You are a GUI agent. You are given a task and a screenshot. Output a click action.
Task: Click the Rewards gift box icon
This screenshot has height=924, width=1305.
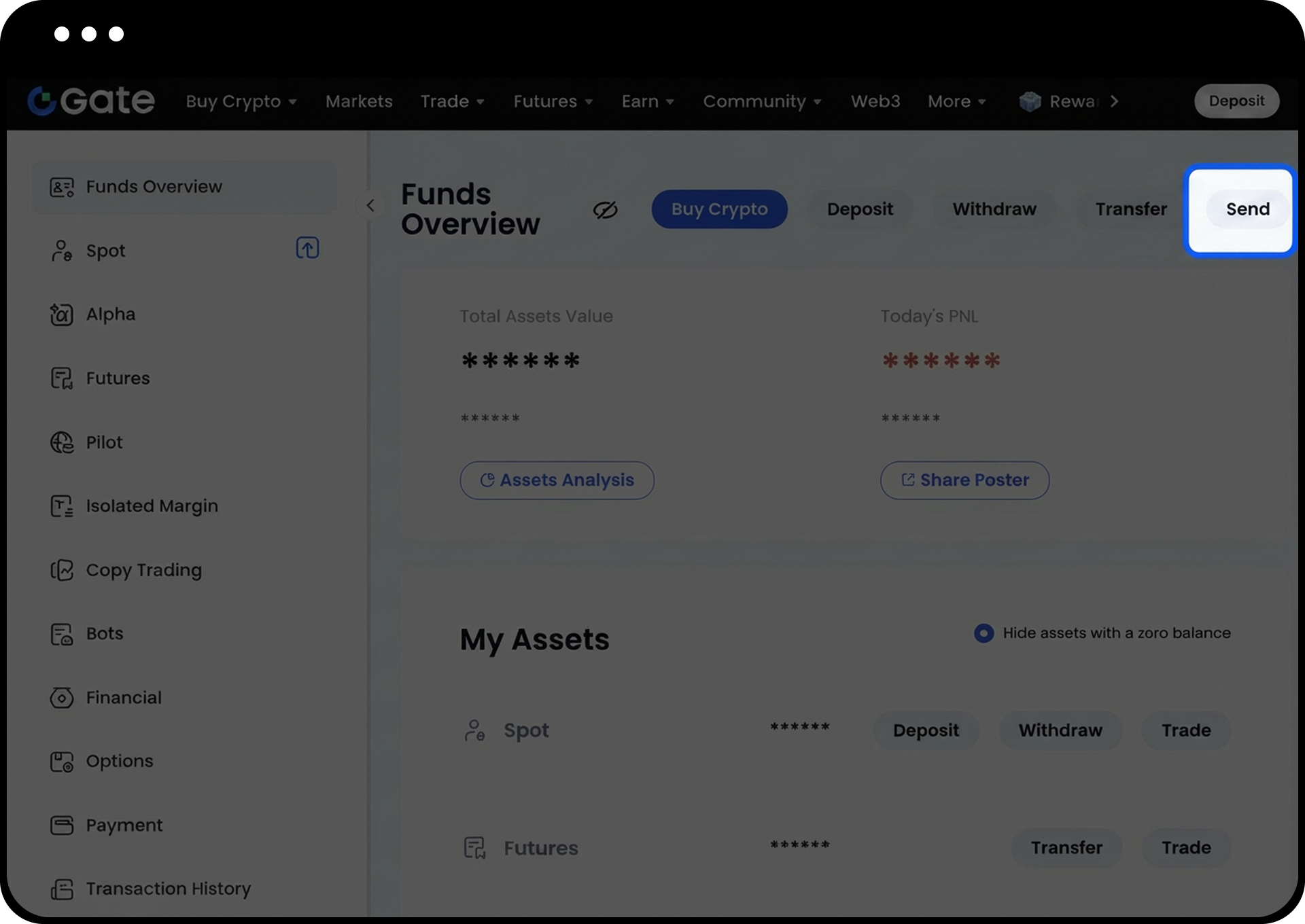tap(1030, 101)
